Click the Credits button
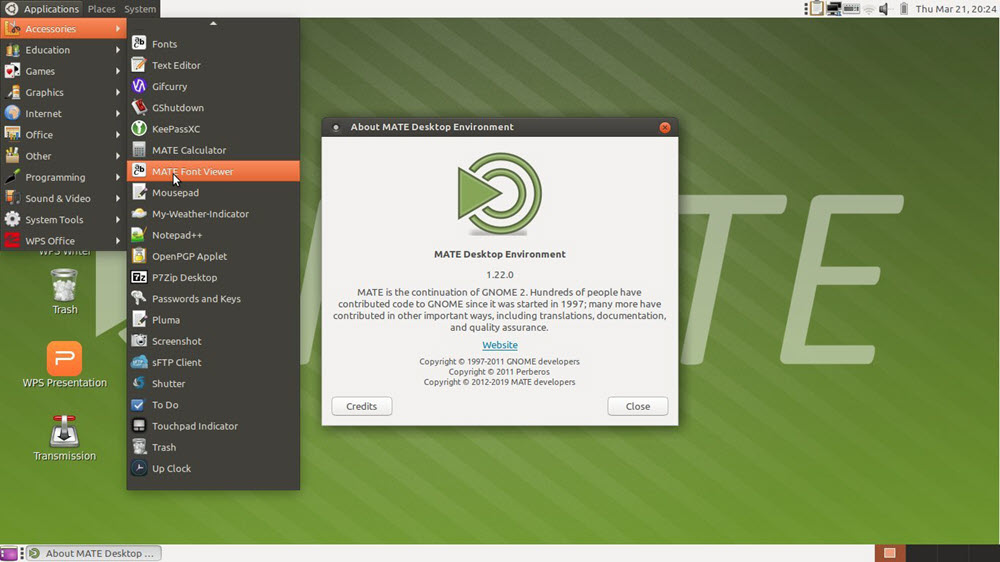 click(361, 406)
